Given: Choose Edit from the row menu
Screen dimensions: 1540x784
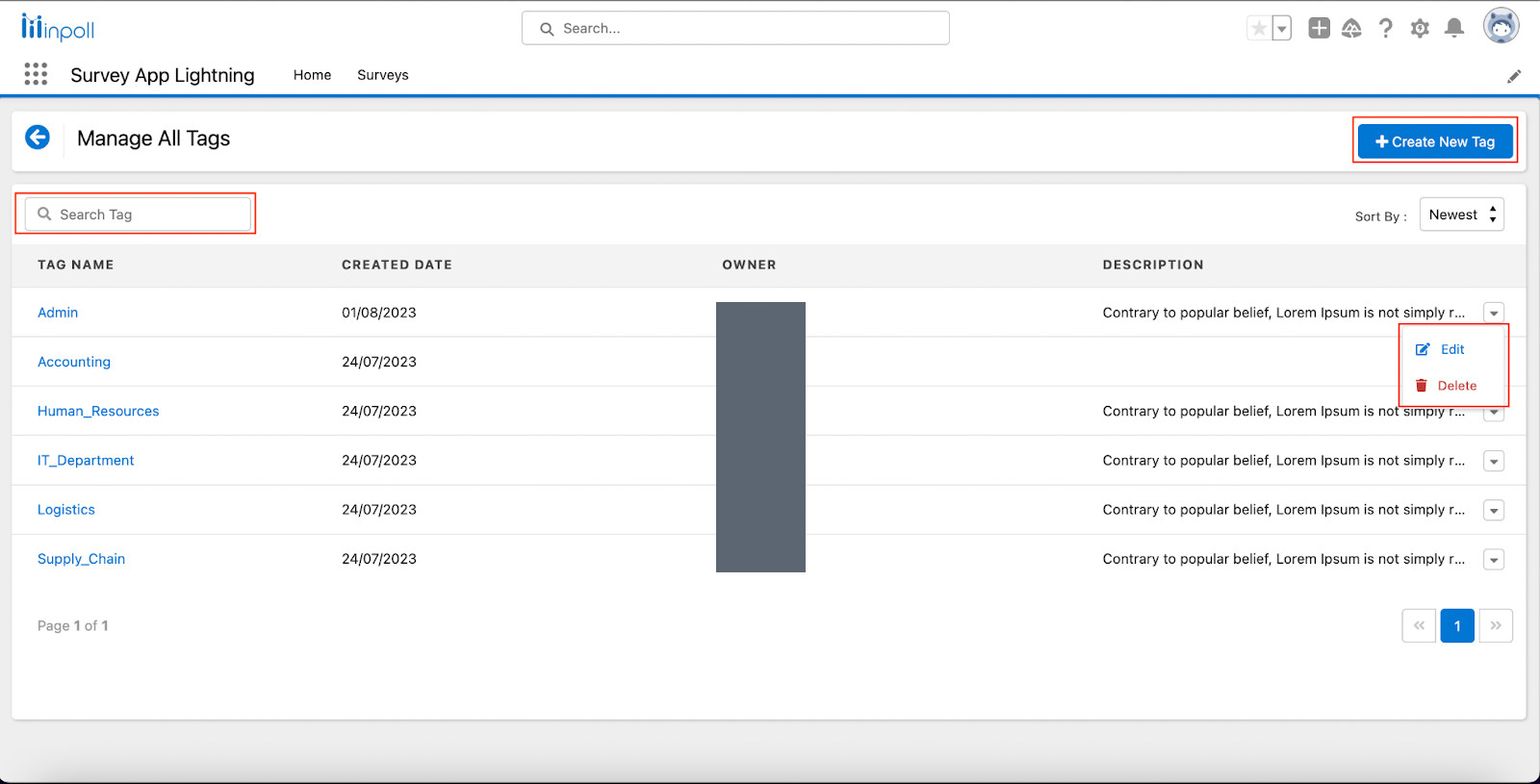Looking at the screenshot, I should coord(1440,349).
